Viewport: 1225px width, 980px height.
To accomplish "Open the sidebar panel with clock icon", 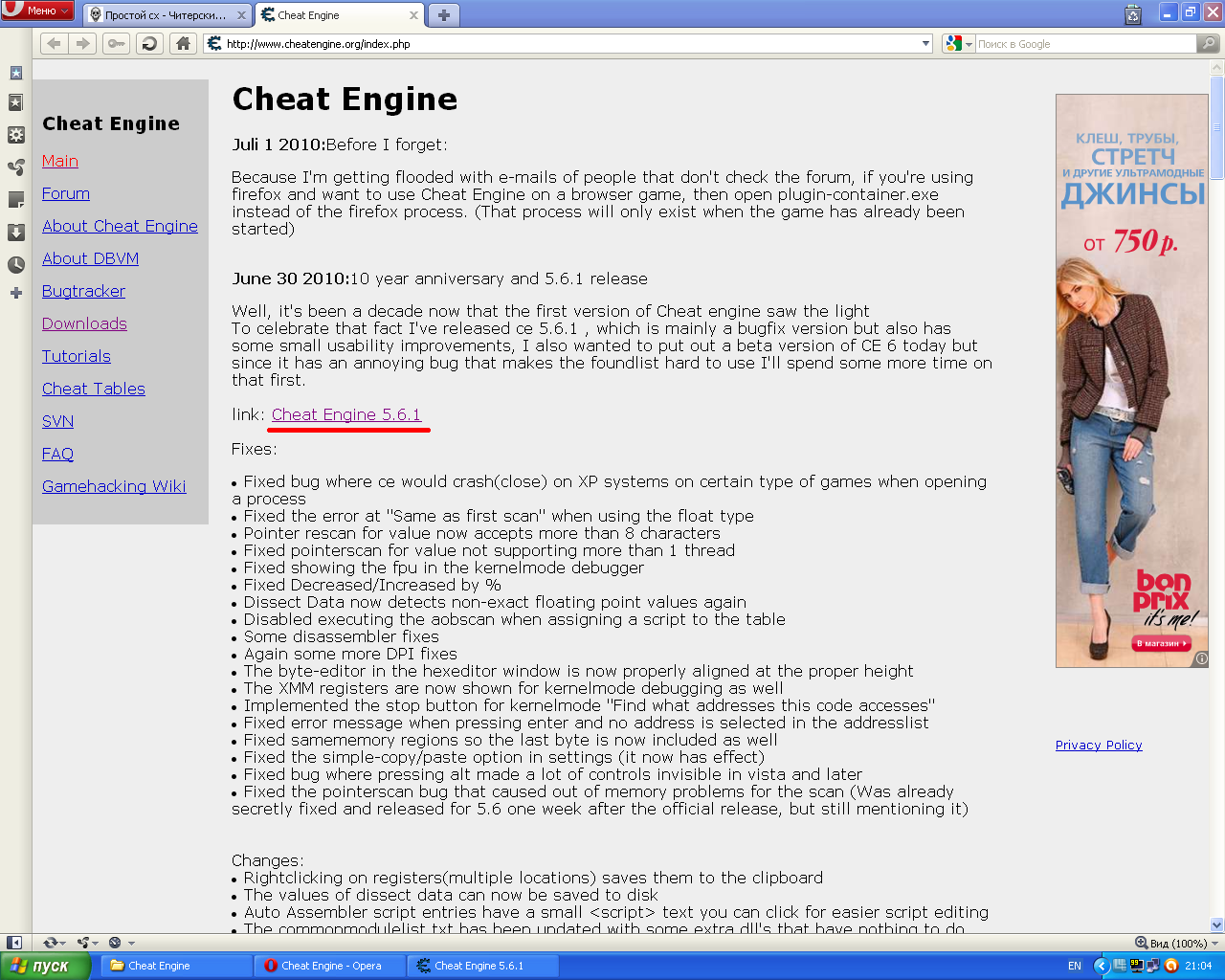I will click(16, 264).
